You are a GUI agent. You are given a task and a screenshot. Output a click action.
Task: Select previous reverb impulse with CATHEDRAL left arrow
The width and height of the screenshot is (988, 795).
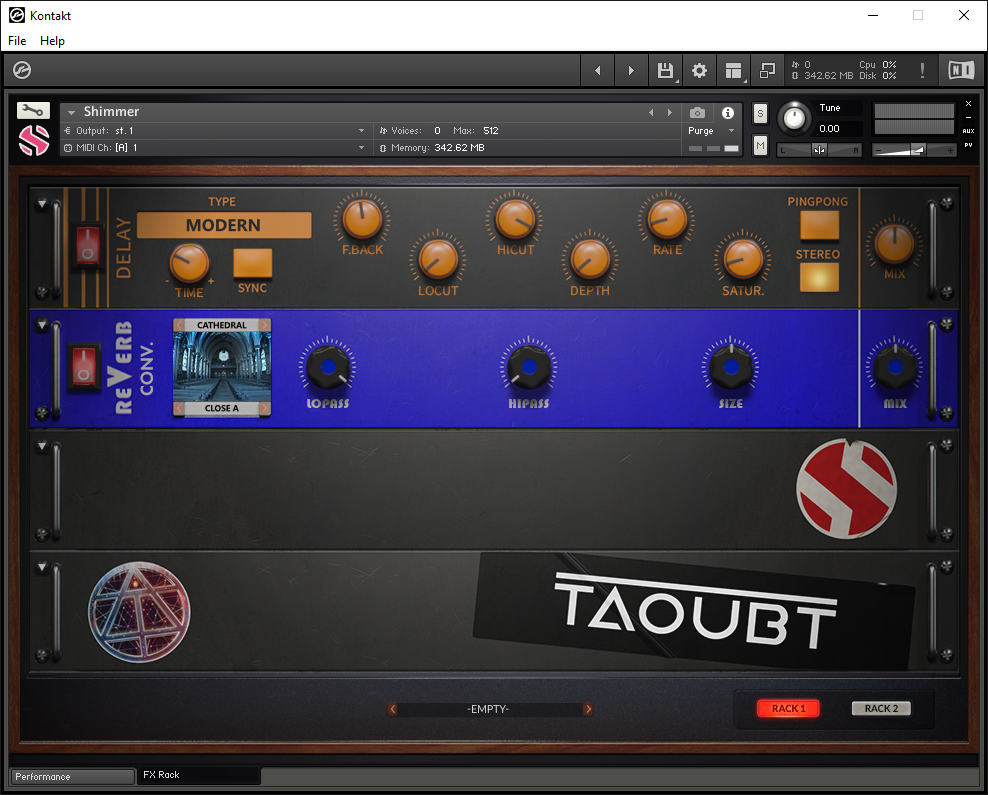(x=180, y=325)
